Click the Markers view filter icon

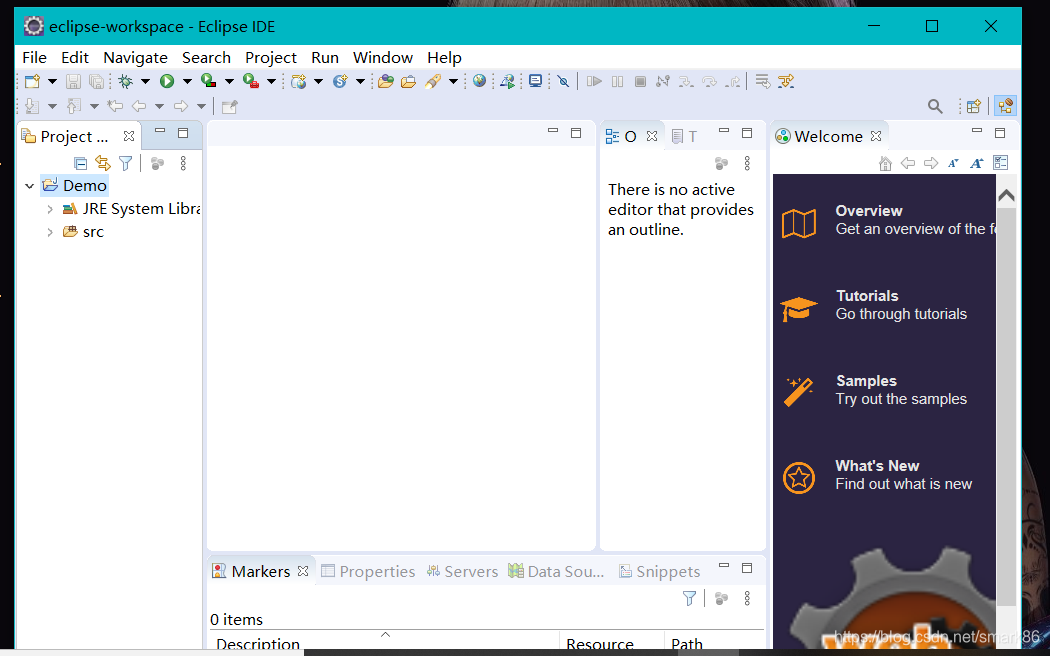click(x=689, y=598)
